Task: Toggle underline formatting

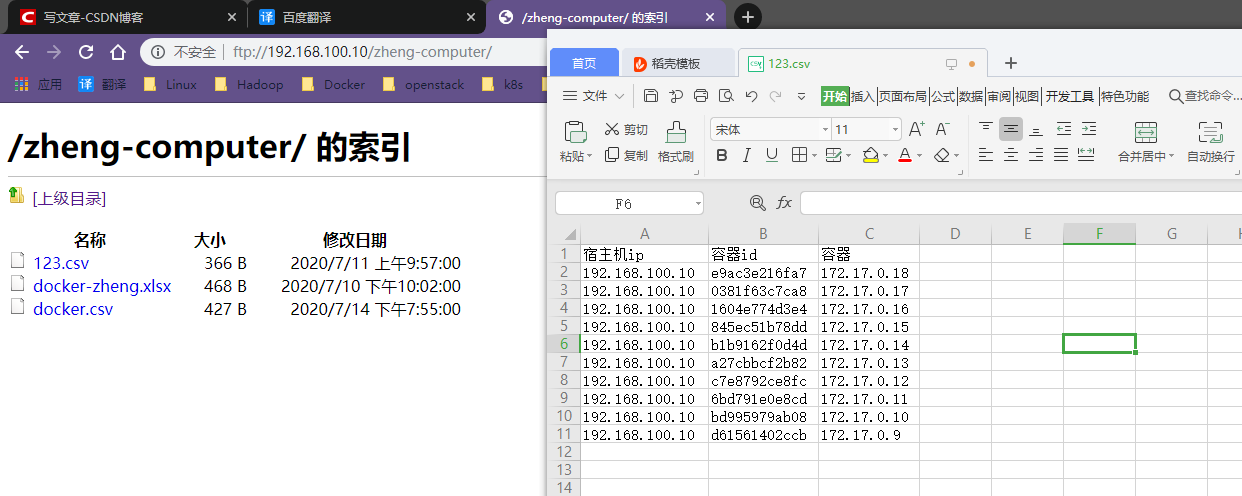Action: point(771,155)
